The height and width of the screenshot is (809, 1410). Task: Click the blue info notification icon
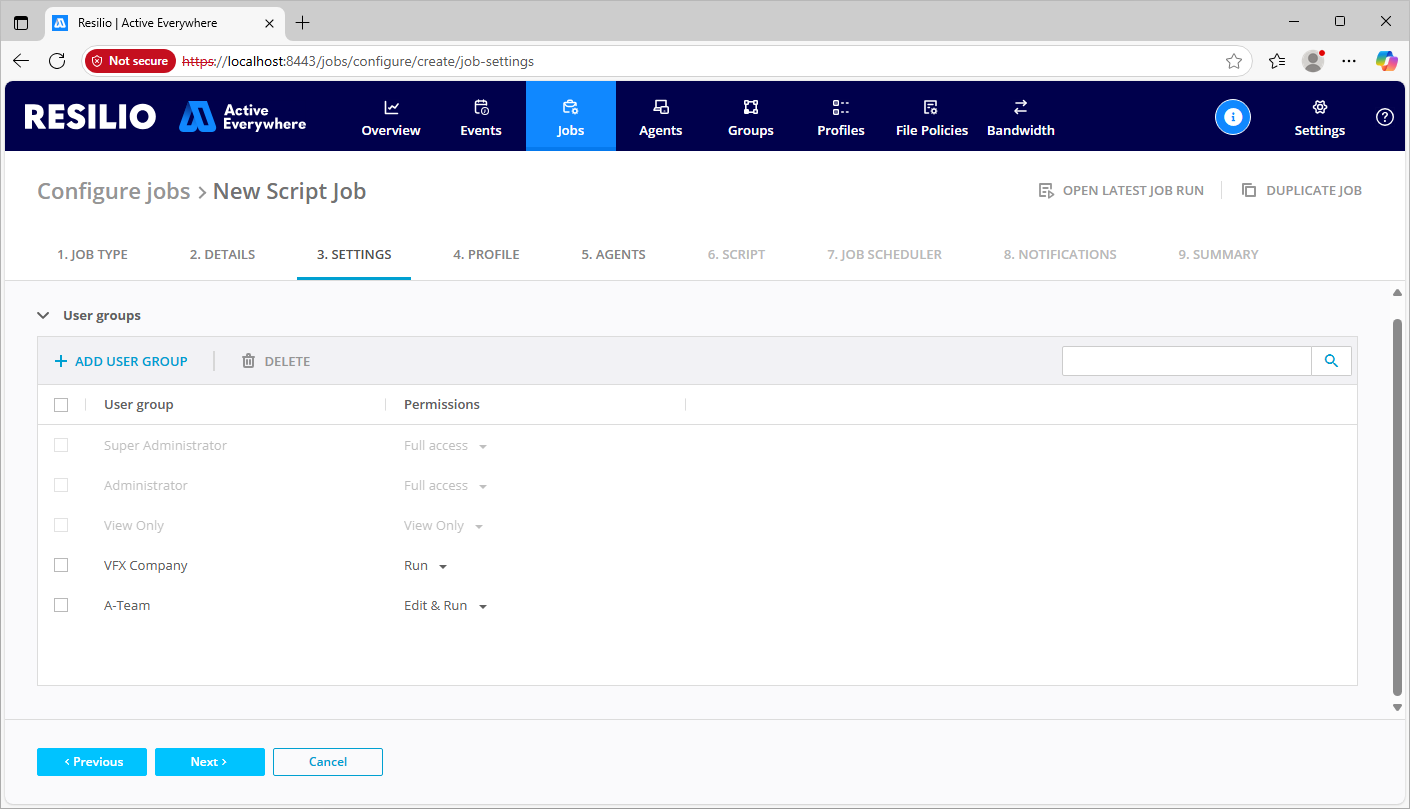[x=1232, y=117]
